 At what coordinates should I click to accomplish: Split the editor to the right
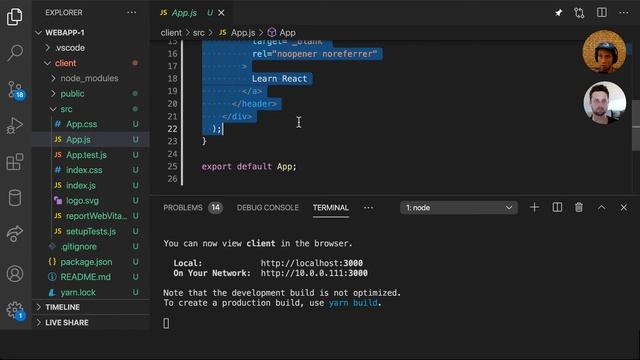pos(601,13)
